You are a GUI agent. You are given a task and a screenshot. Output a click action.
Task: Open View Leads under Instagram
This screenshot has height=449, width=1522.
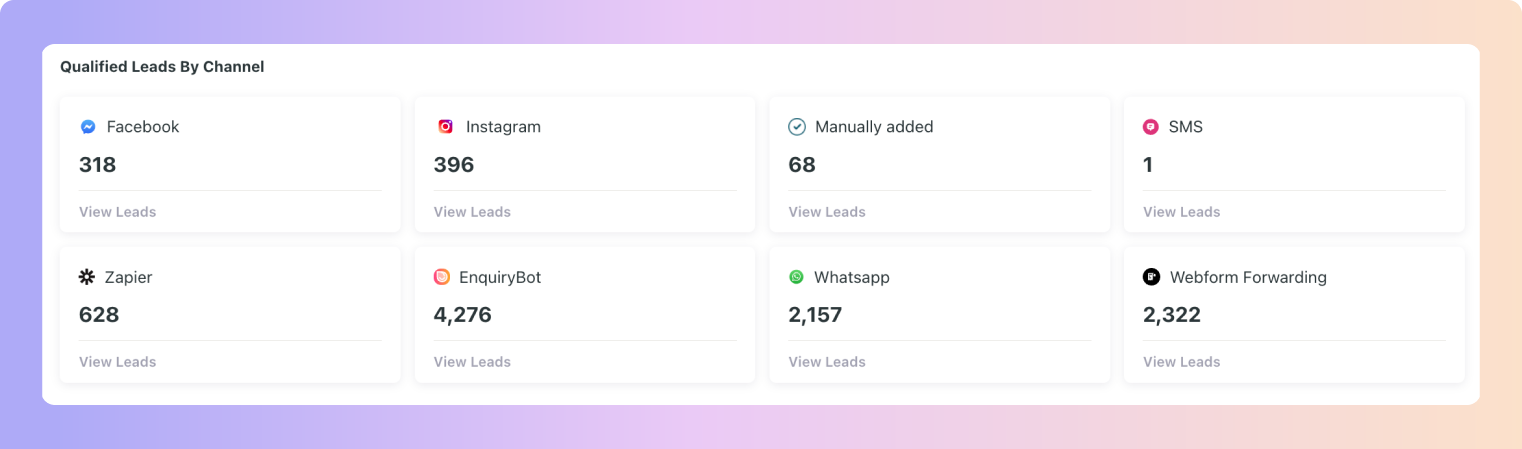(x=472, y=212)
